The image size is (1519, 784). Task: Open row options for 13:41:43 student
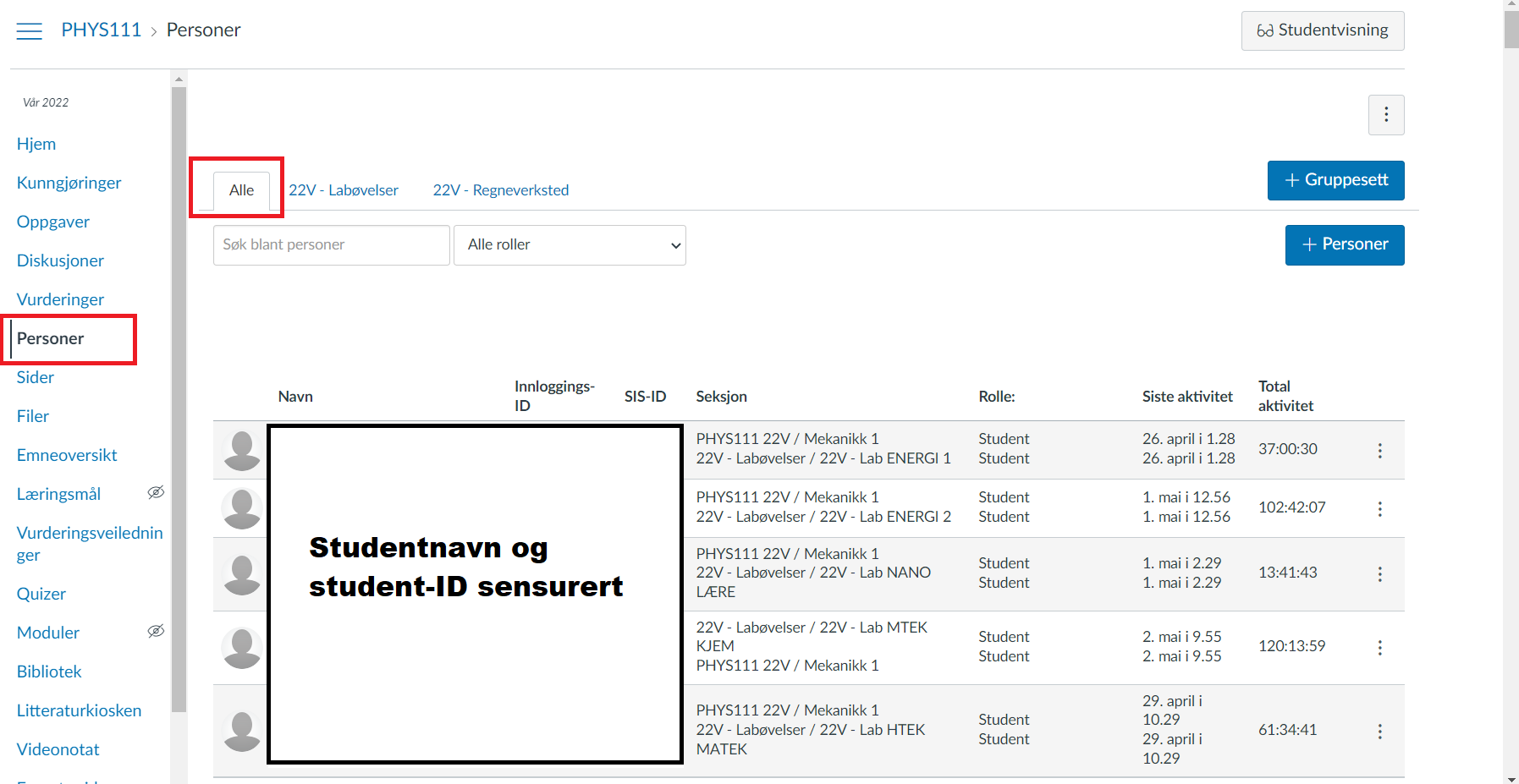point(1379,574)
